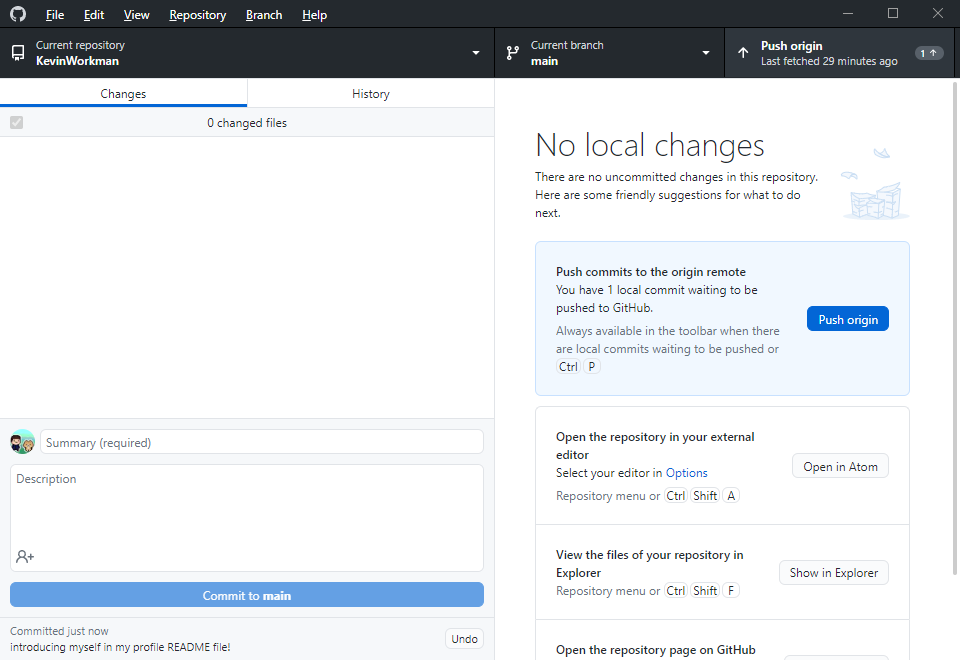Minimize the GitHub Desktop window
The height and width of the screenshot is (660, 960).
point(848,13)
